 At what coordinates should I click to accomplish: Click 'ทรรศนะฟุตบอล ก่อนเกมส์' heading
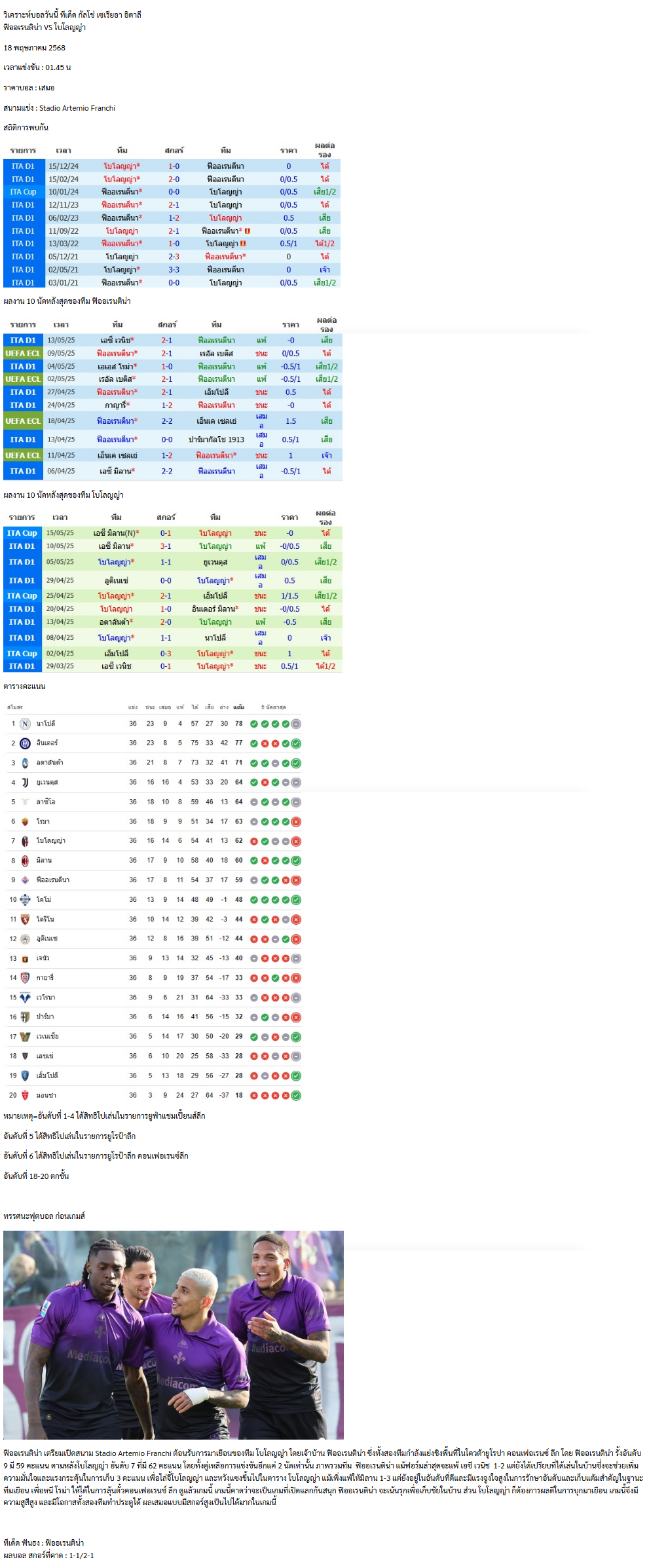coord(44,1216)
